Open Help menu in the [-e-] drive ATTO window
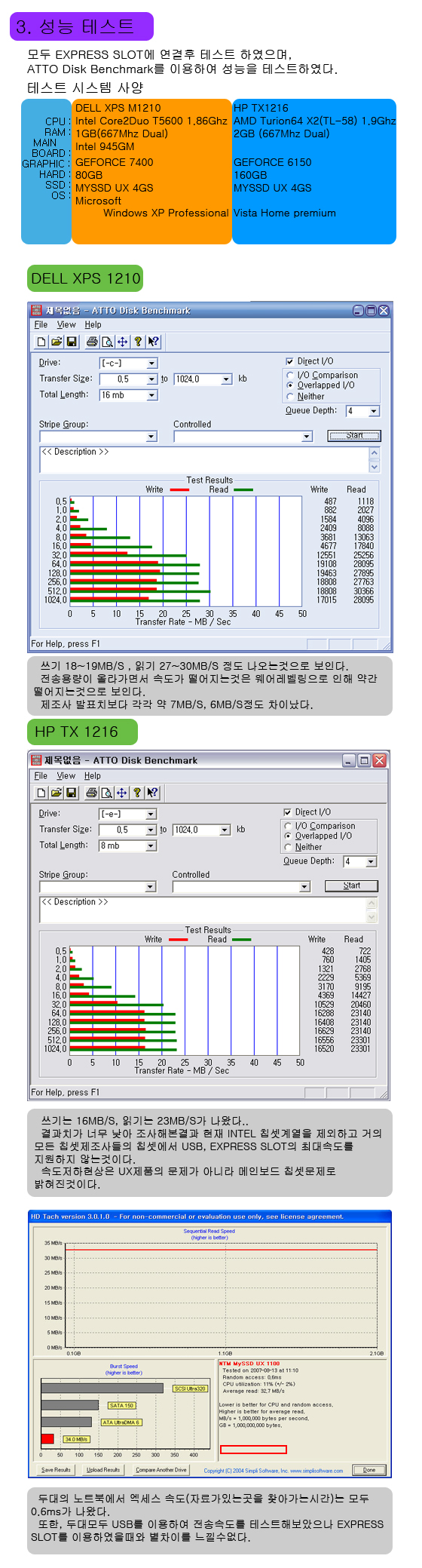Viewport: 422px width, 1568px height. (x=93, y=776)
